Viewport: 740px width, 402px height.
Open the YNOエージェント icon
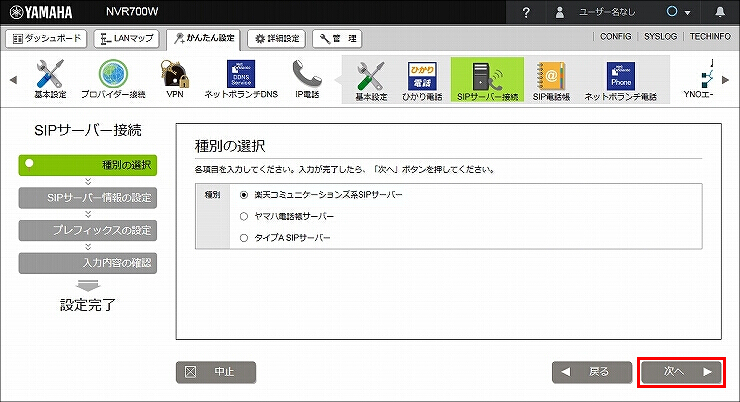coord(700,78)
